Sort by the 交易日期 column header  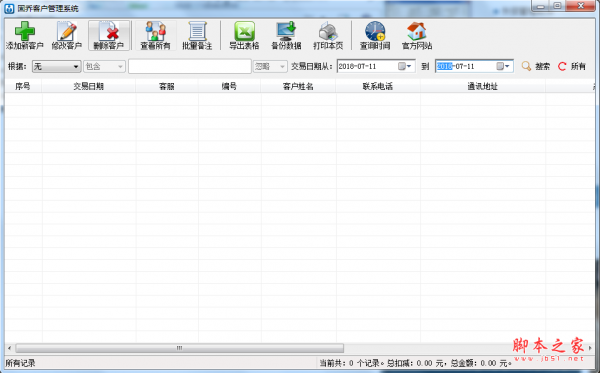(89, 86)
